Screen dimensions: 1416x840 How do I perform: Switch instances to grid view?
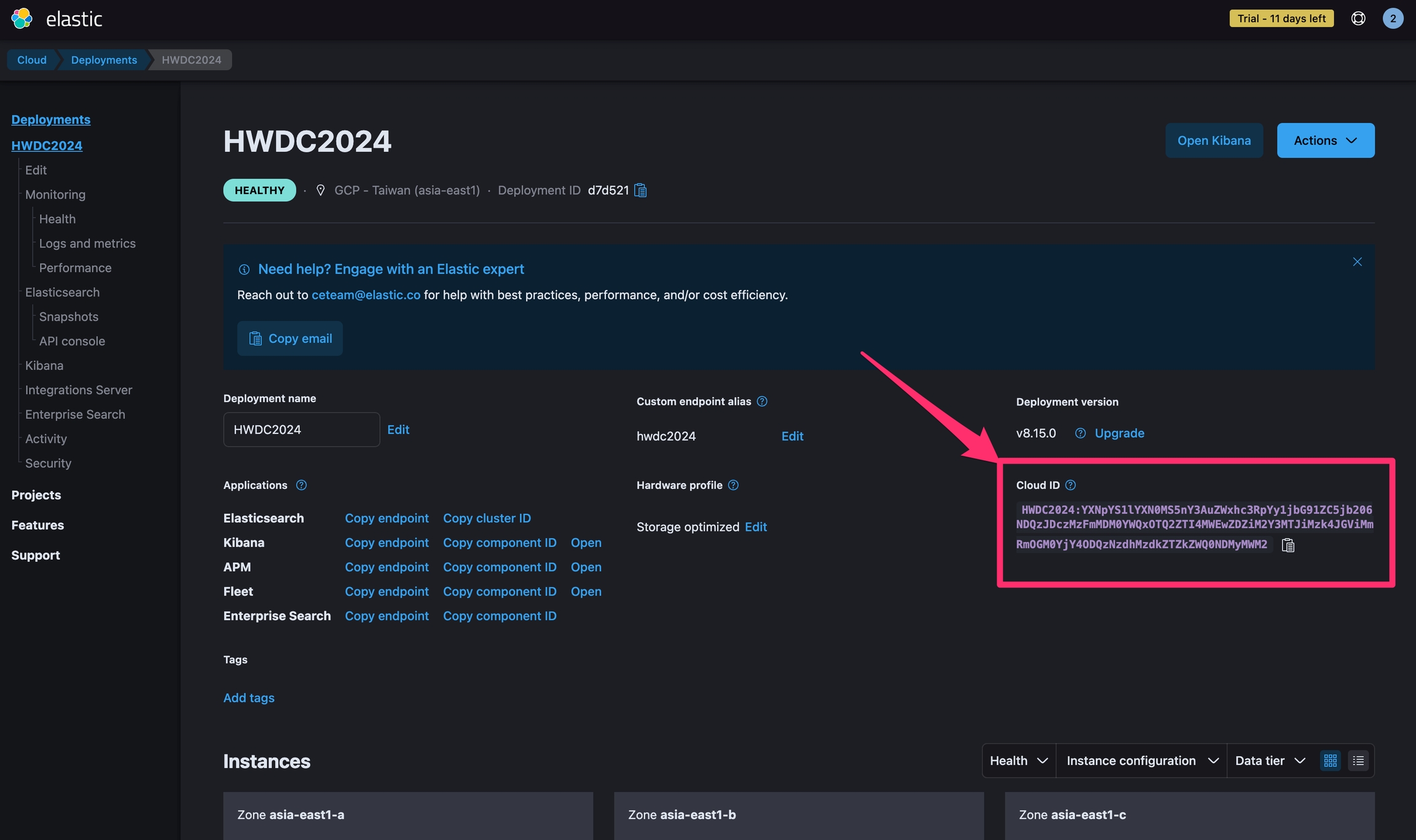1331,761
